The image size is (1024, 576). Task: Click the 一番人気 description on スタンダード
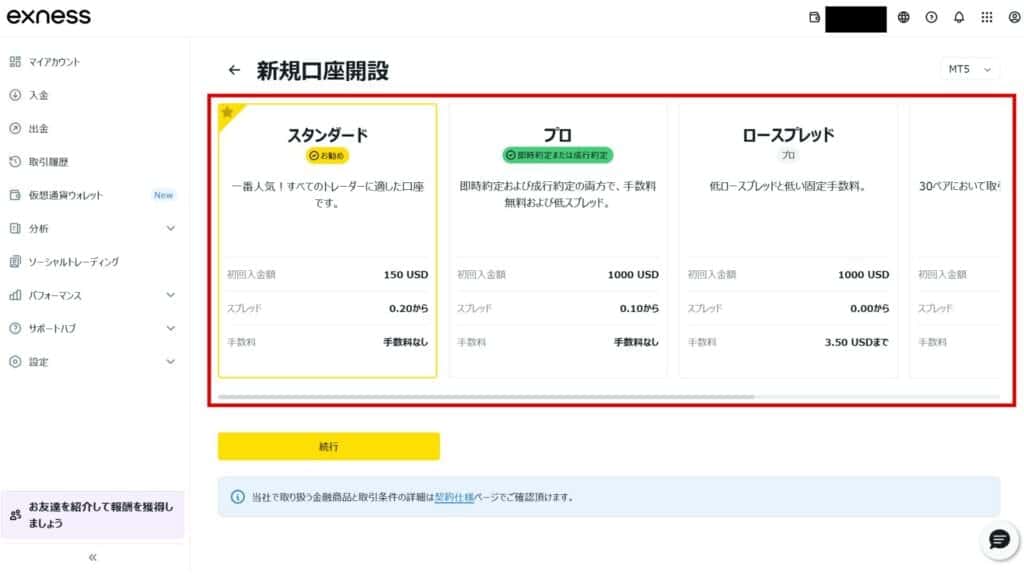pyautogui.click(x=328, y=195)
